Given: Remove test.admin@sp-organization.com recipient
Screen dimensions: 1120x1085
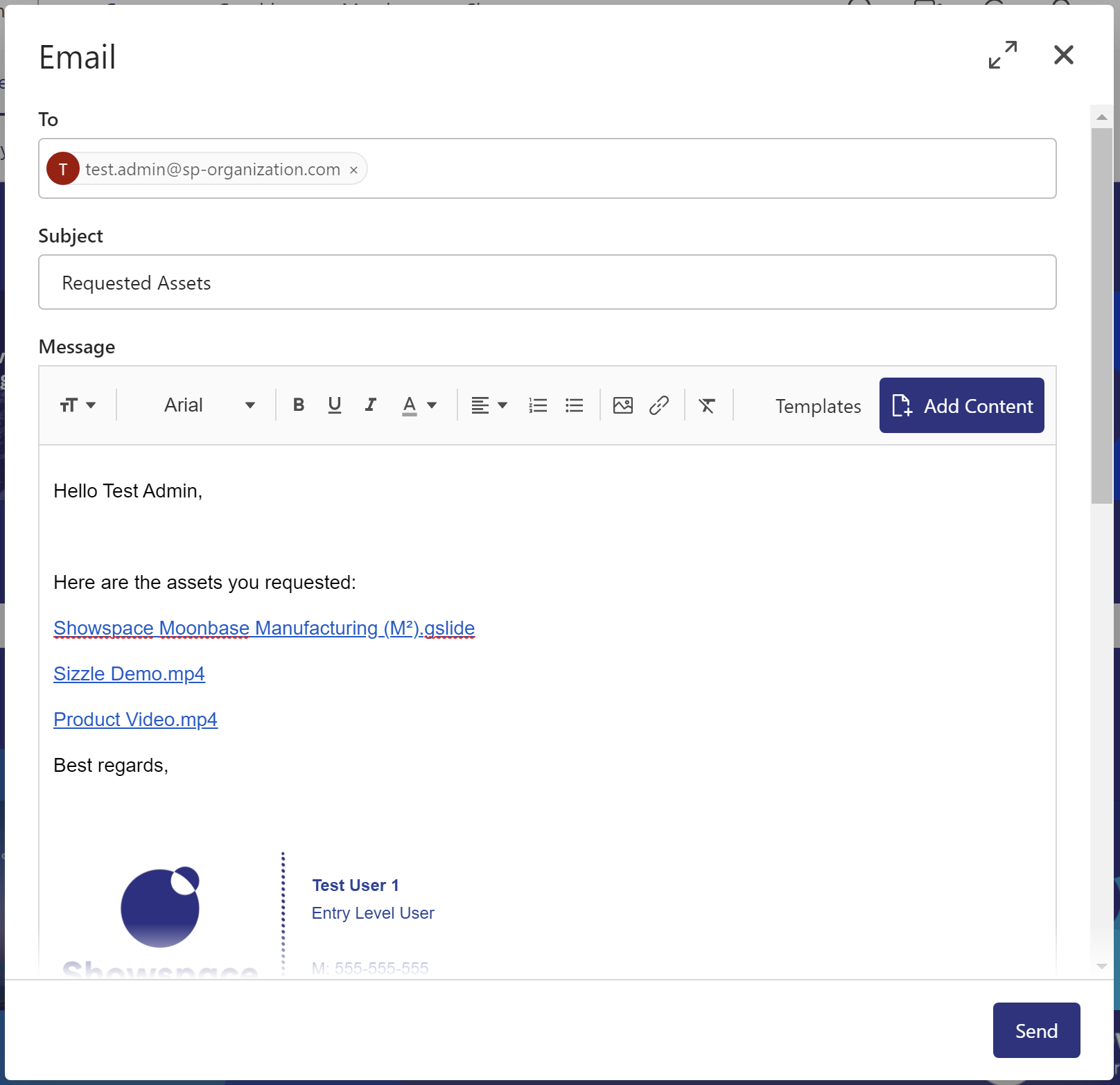Looking at the screenshot, I should 353,170.
